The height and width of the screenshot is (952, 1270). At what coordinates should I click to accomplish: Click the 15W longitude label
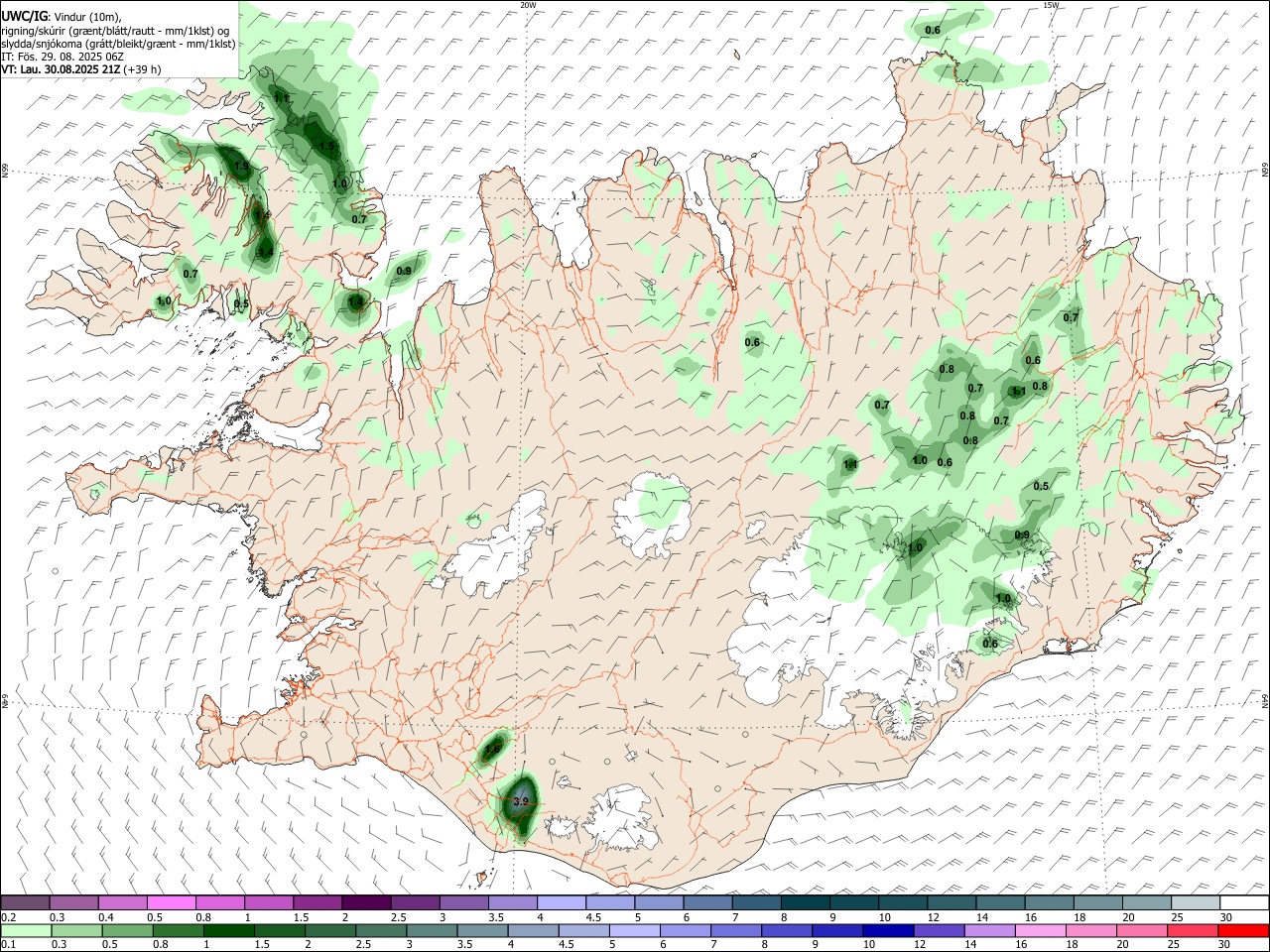point(1051,5)
